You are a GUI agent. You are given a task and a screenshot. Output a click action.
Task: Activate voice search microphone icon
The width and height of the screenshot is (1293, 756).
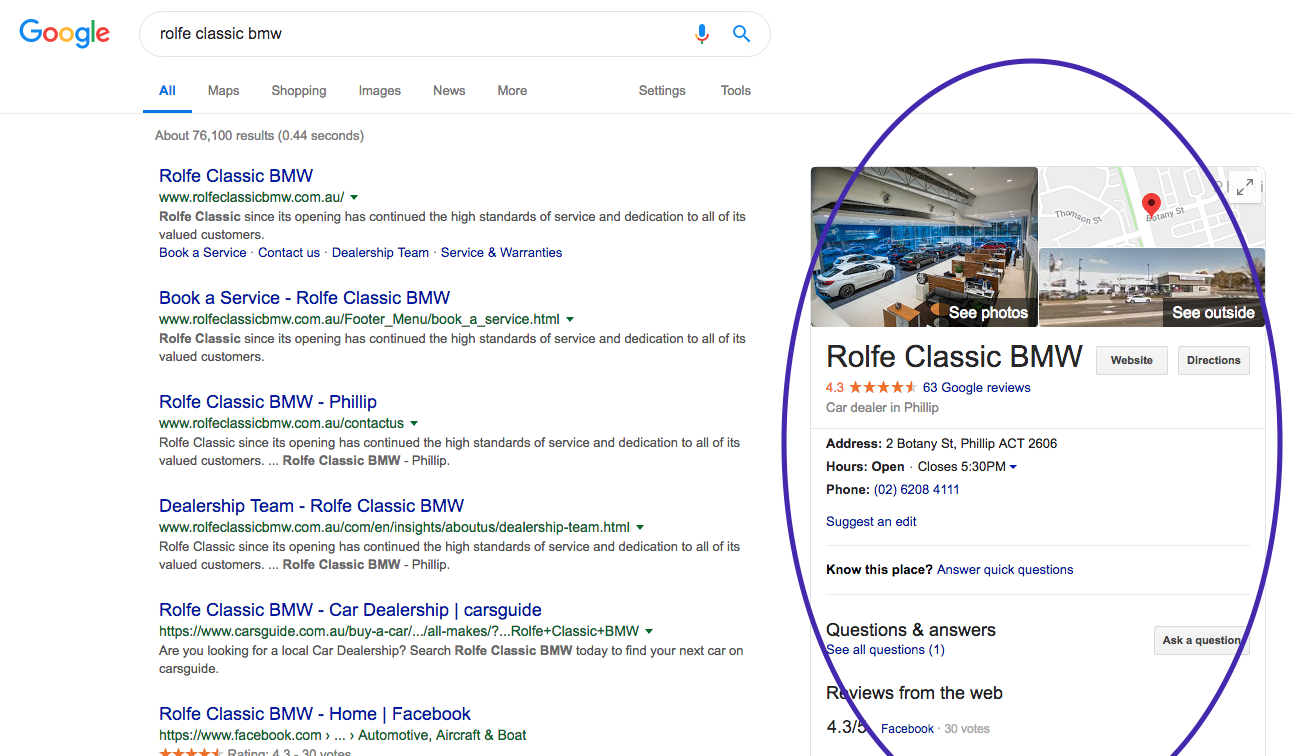[x=702, y=34]
